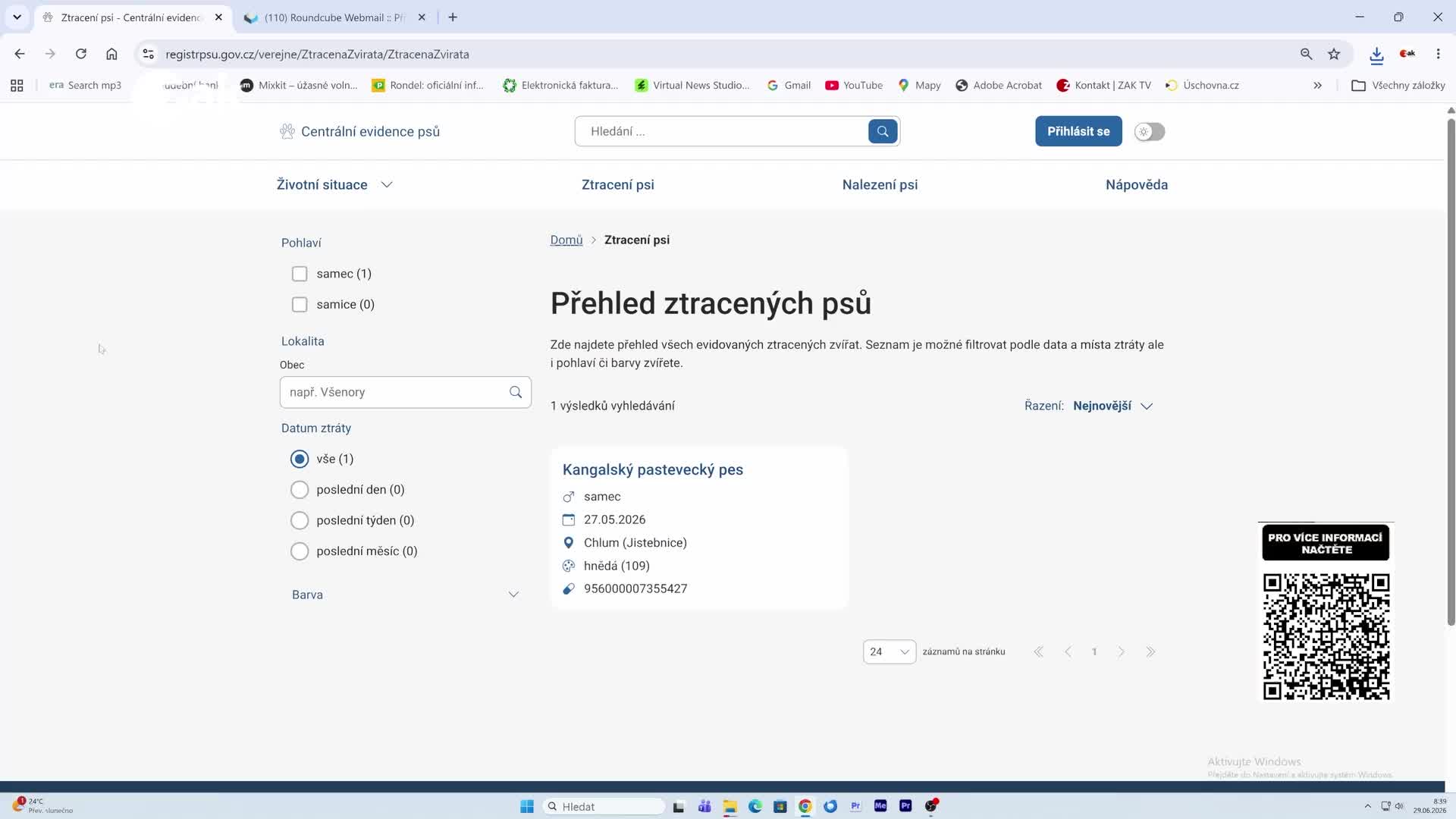1456x819 pixels.
Task: Open the apps grid in bookmarks bar
Action: pos(17,86)
